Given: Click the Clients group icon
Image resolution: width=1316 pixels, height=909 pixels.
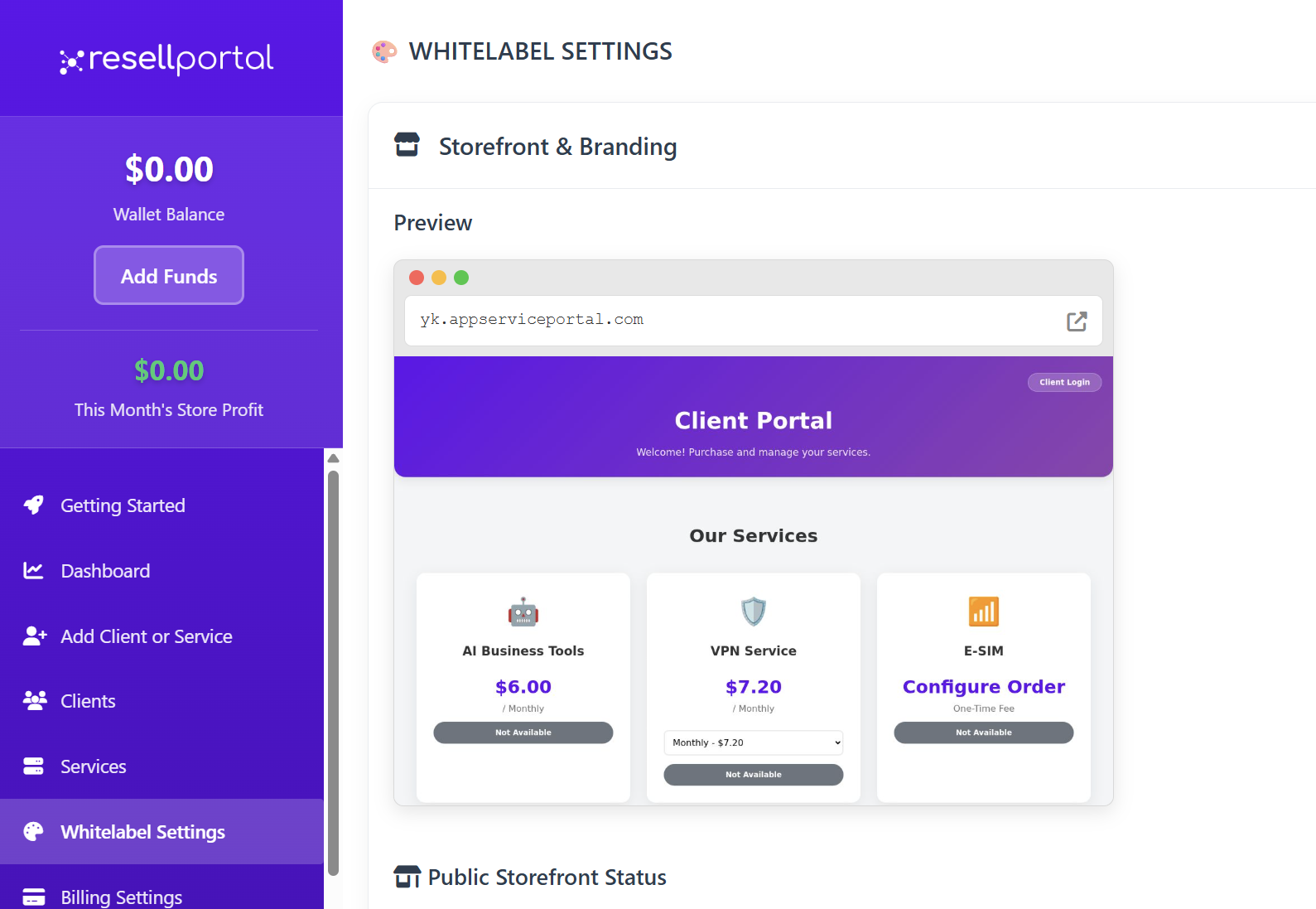Looking at the screenshot, I should (x=35, y=701).
